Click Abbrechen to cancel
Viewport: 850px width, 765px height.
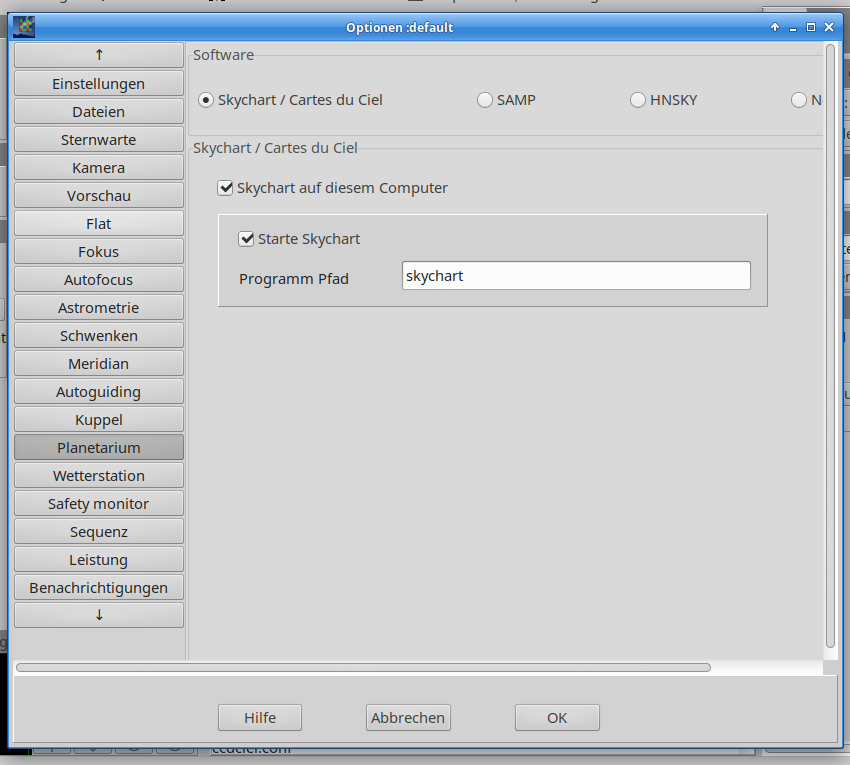coord(408,718)
